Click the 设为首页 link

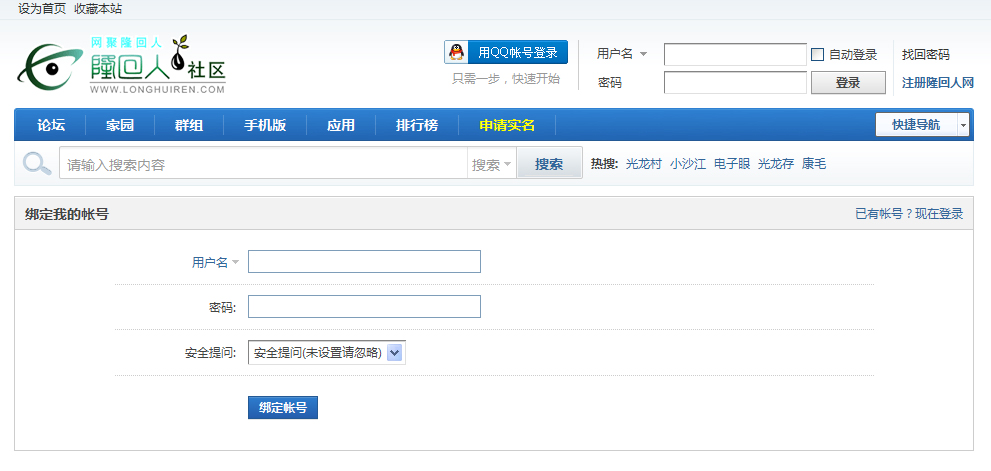(42, 9)
